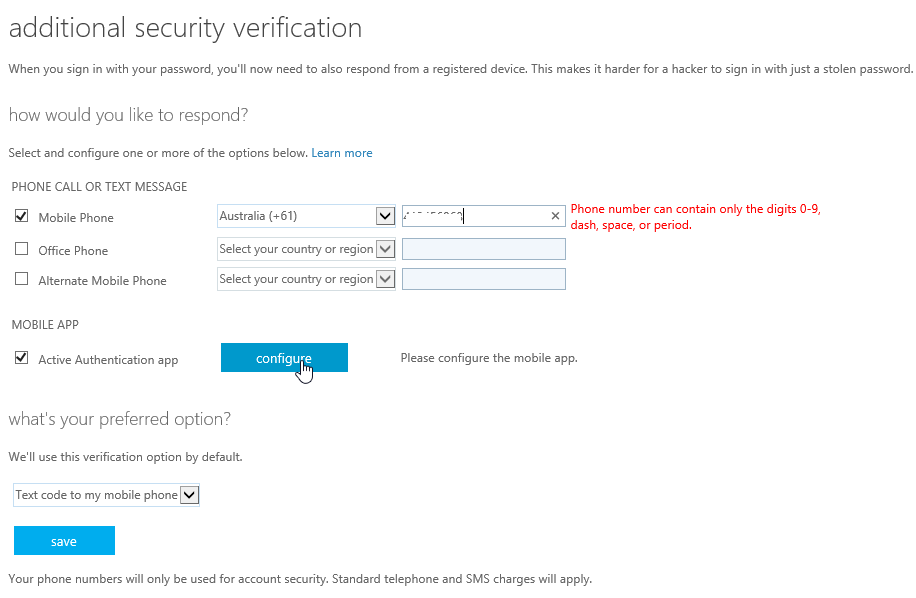Focus the Office Phone number field
Viewport: 916px width, 598px height.
[x=483, y=249]
